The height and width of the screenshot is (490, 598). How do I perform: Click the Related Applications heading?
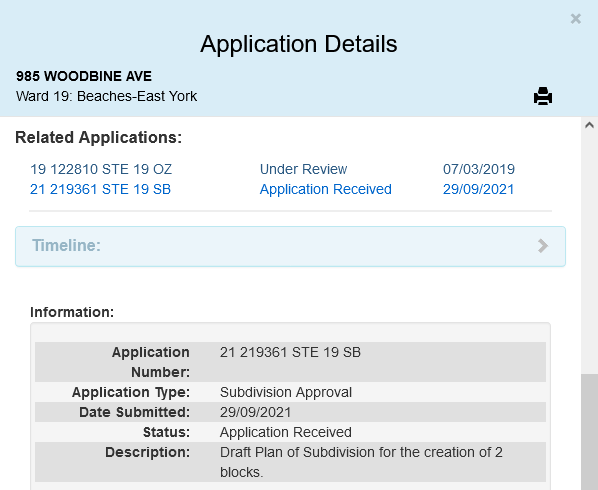[98, 137]
